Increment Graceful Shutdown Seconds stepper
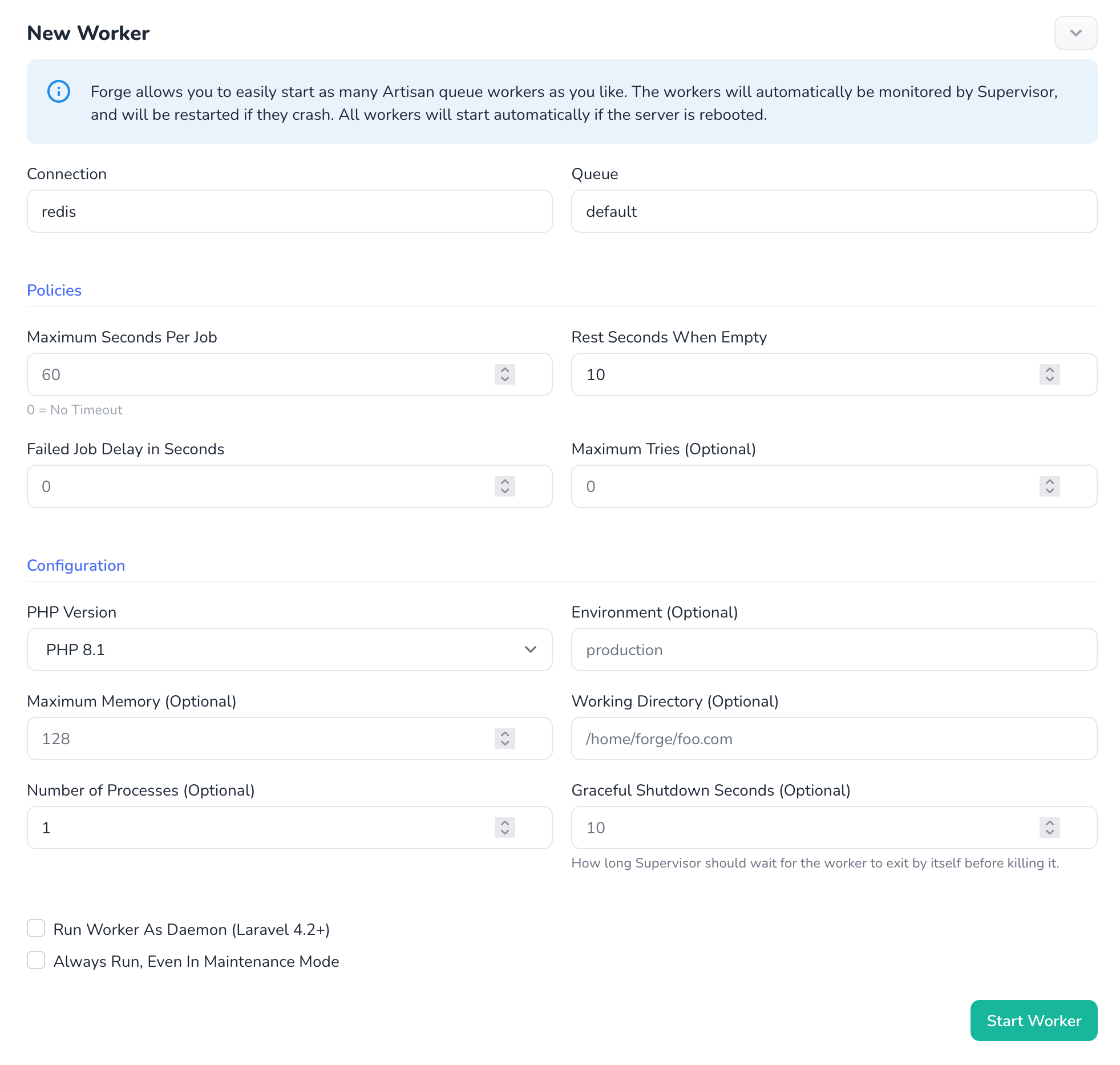 (1050, 822)
